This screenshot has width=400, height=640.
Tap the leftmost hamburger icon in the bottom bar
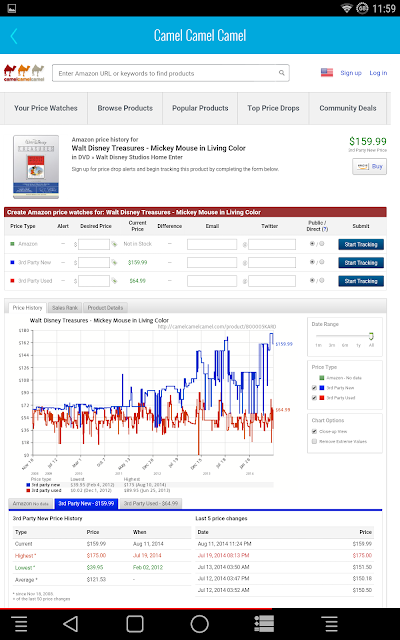pyautogui.click(x=20, y=624)
